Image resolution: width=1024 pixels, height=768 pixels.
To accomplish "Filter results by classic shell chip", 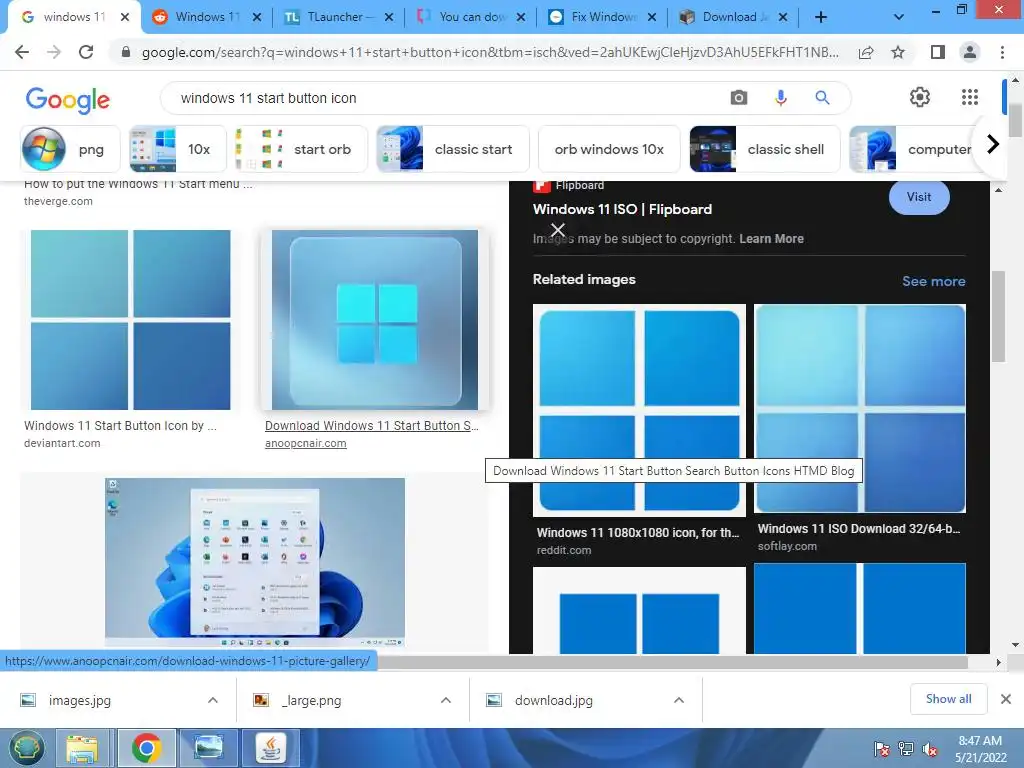I will tap(765, 149).
